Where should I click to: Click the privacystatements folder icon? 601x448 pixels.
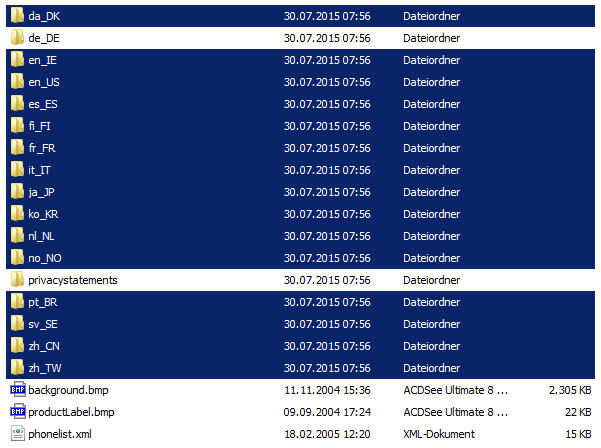tap(17, 280)
